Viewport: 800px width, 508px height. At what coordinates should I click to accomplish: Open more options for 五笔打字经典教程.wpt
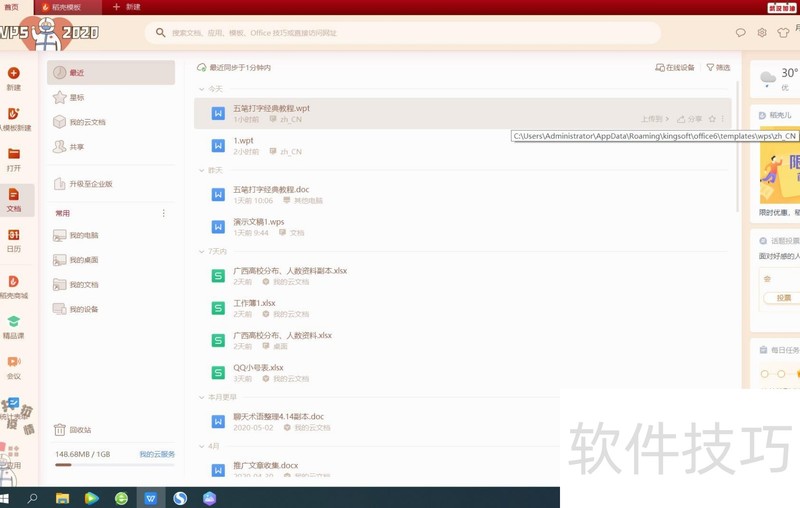pos(722,119)
